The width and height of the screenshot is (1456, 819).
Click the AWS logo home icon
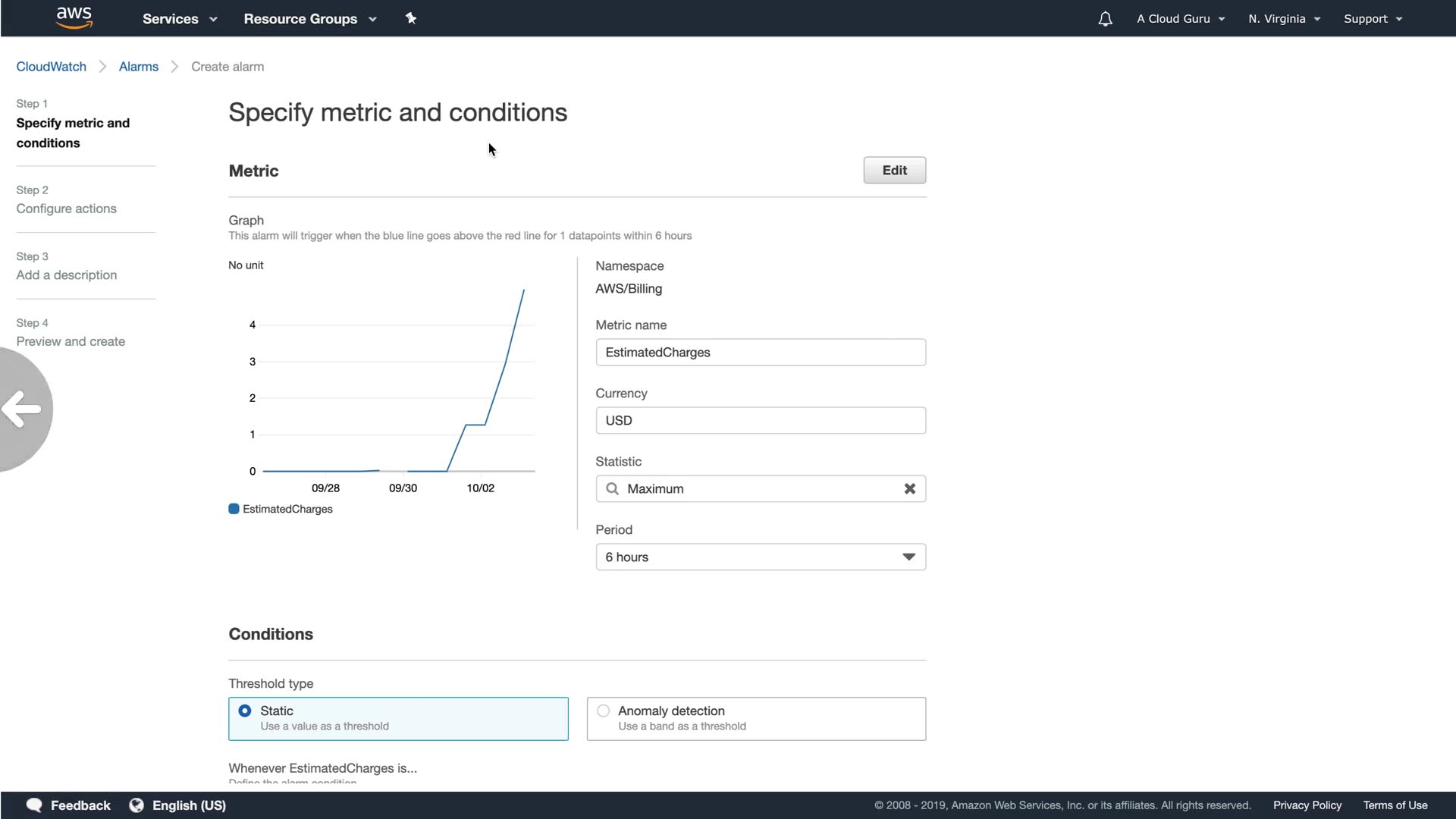click(74, 17)
